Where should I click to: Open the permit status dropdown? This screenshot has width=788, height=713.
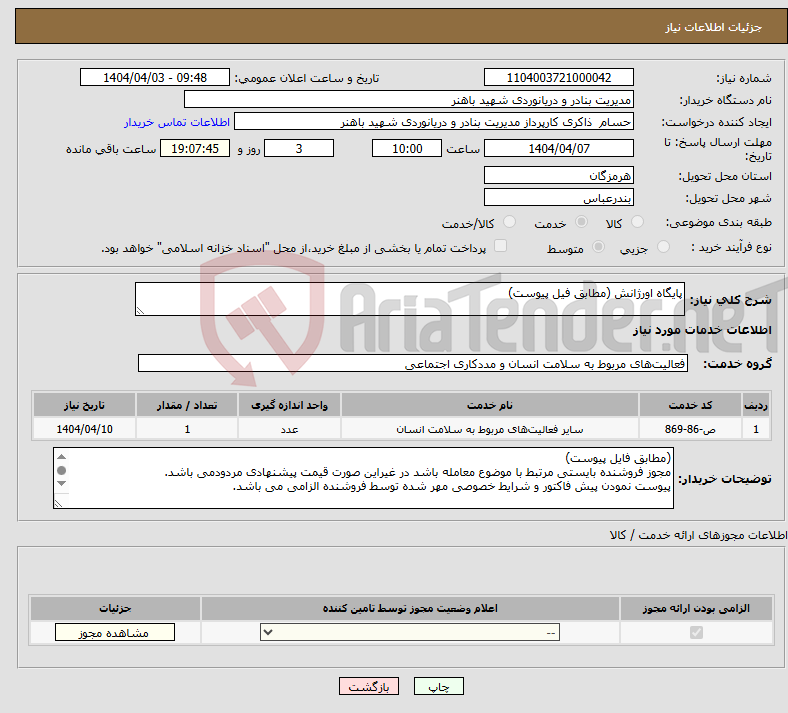410,632
